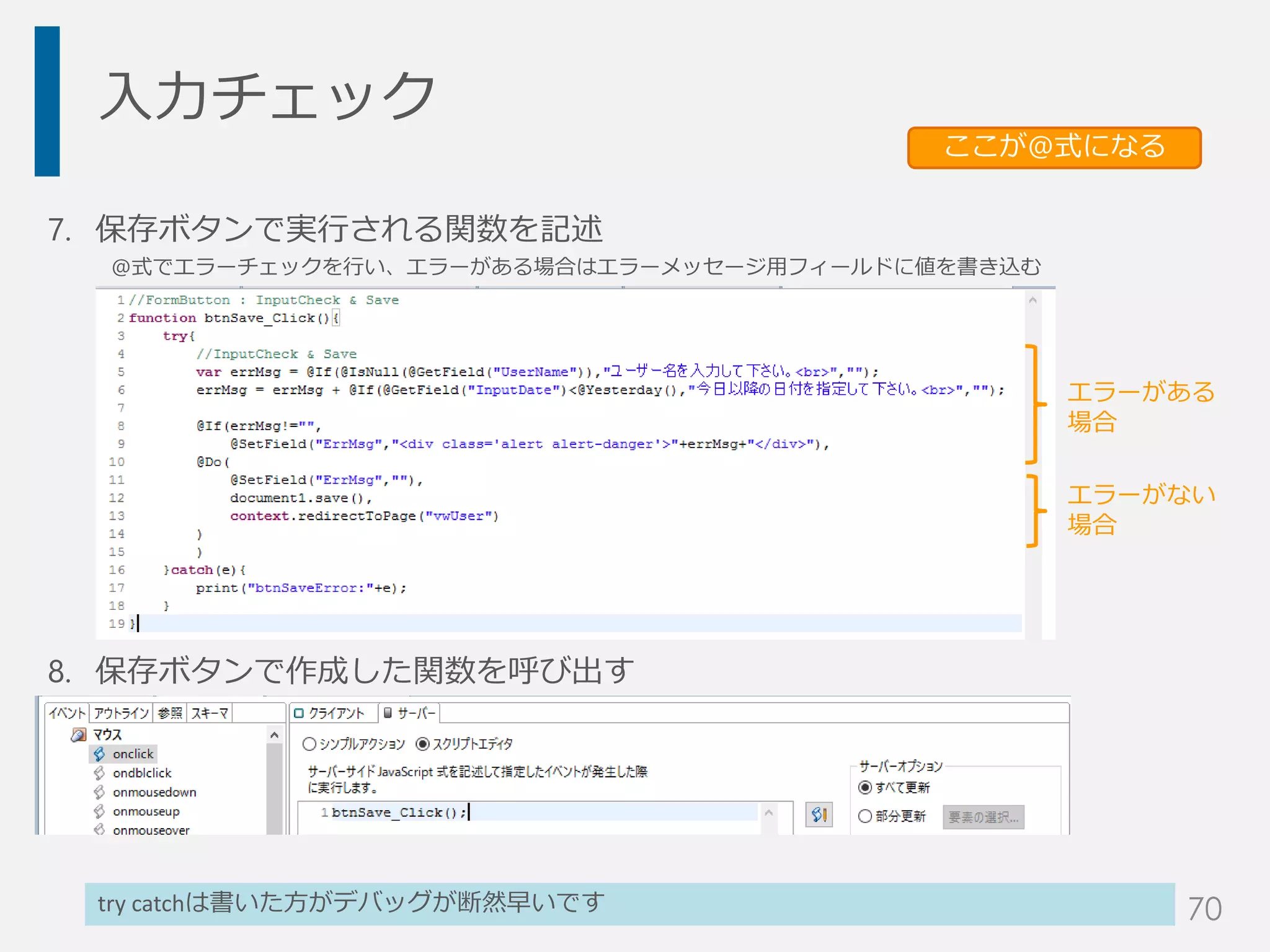Click the ここが@式になる orange button
1270x952 pixels.
tap(1054, 148)
